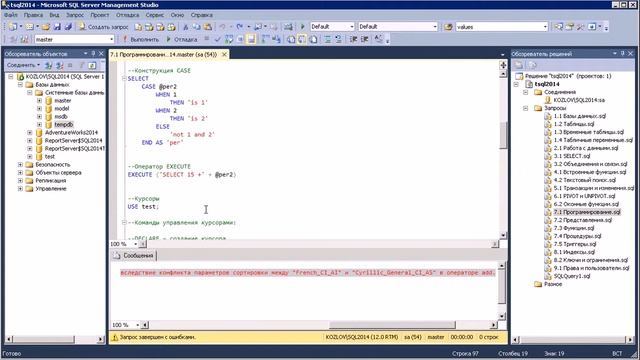Copy the selection to the clipboard
The width and height of the screenshot is (640, 360).
point(196,27)
